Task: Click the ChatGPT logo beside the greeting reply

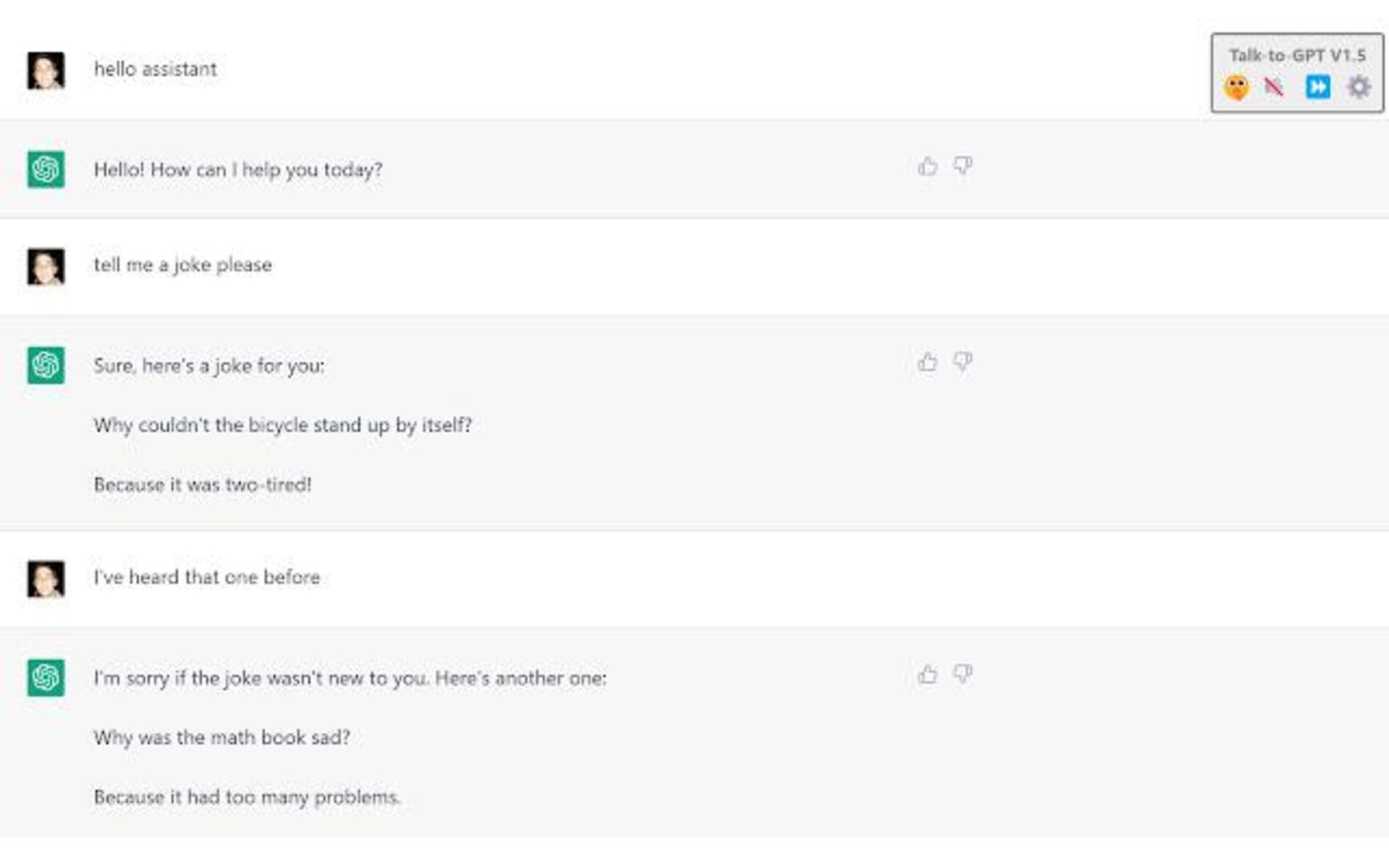Action: [x=45, y=169]
